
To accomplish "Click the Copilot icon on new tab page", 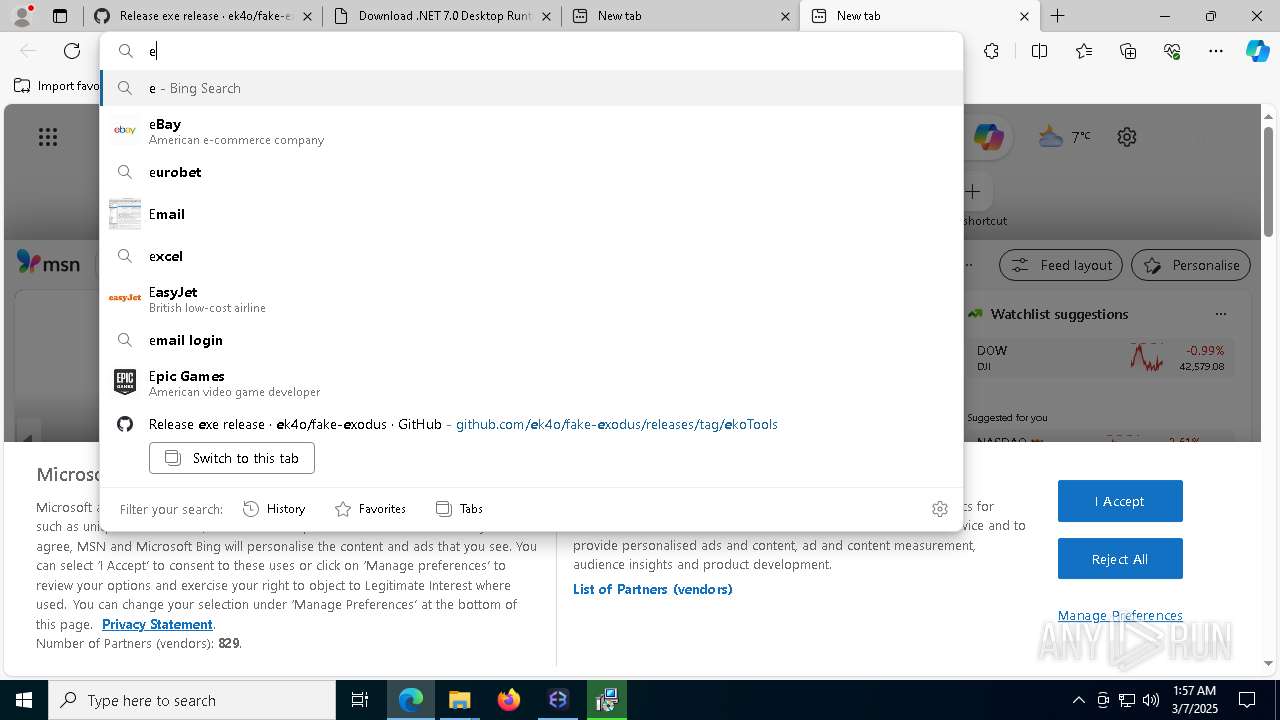I will (988, 137).
